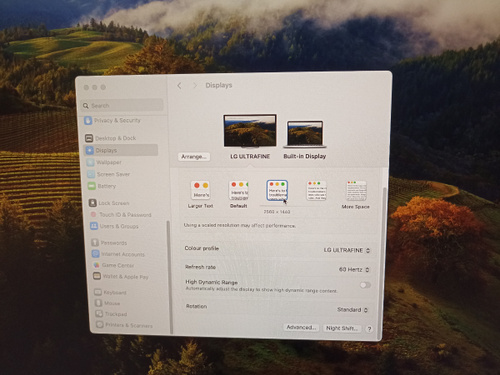Open Touch ID & Password icon
Image resolution: width=500 pixels, height=375 pixels.
tap(94, 214)
